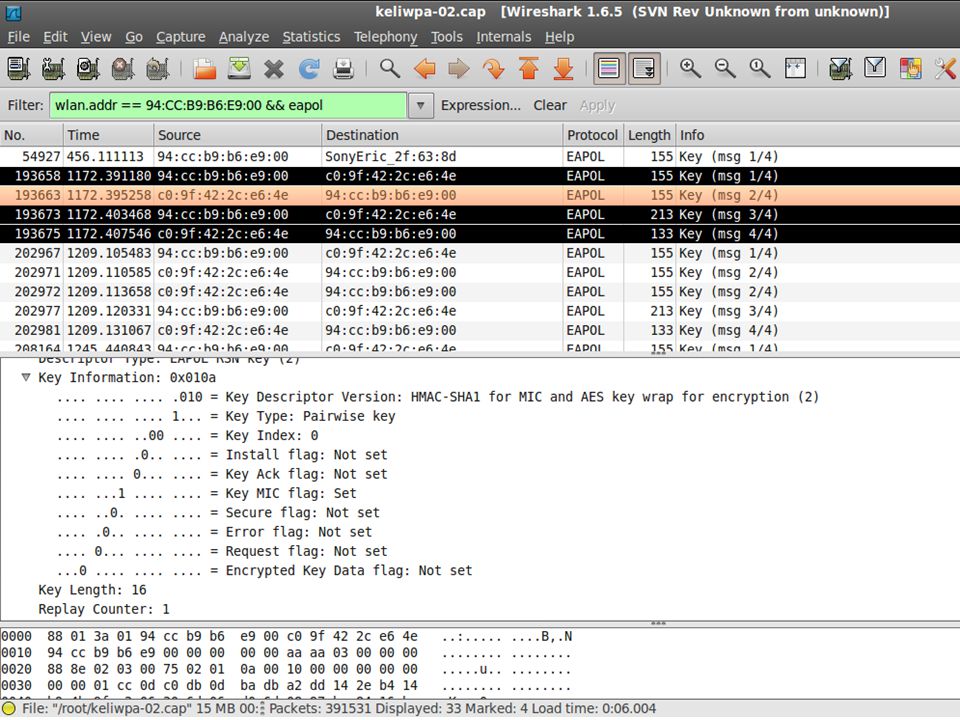This screenshot has width=960, height=720.
Task: Select highlighted packet 193663 msg 2/4
Action: click(x=480, y=195)
